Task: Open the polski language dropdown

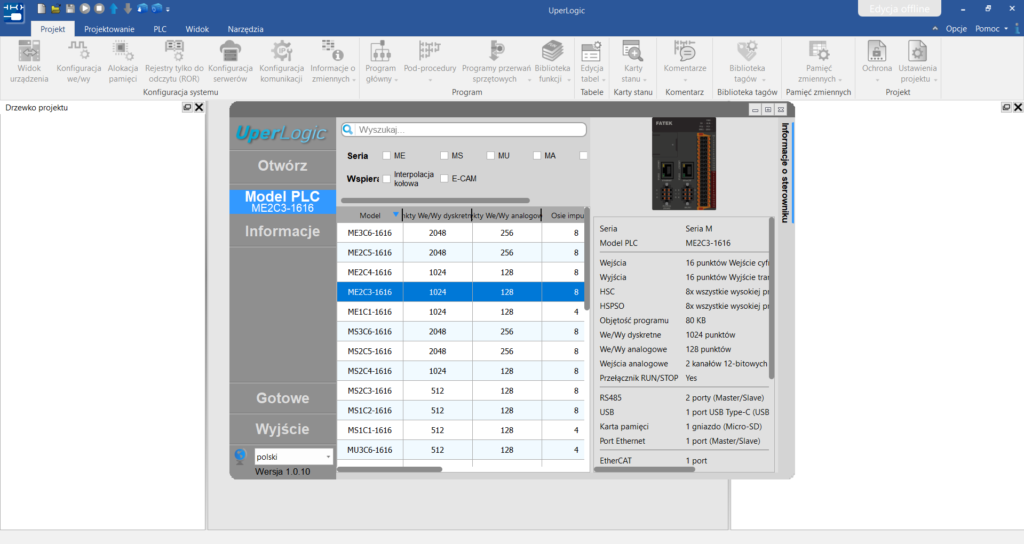Action: (x=293, y=456)
